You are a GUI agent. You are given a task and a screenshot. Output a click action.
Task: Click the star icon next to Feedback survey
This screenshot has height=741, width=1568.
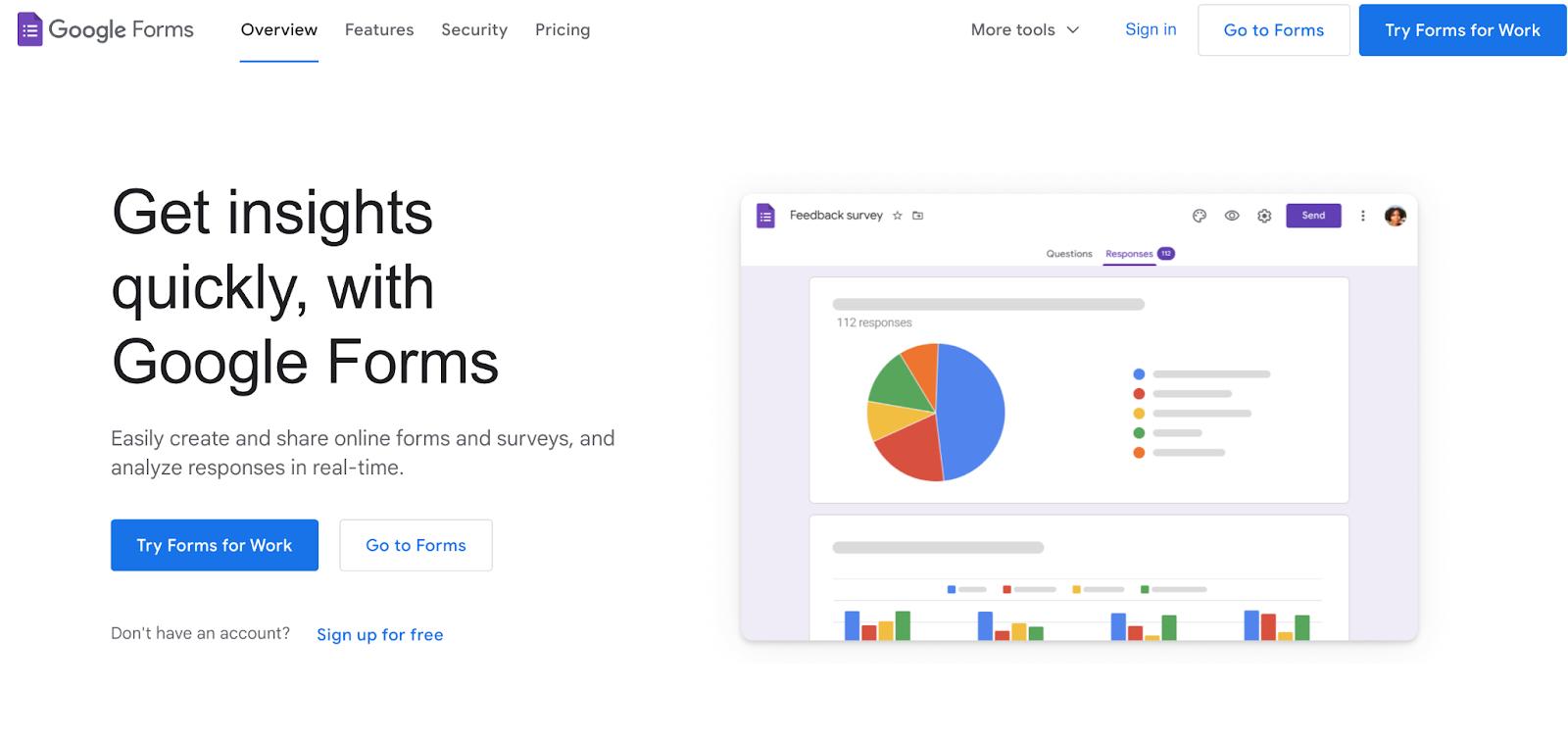[x=897, y=216]
